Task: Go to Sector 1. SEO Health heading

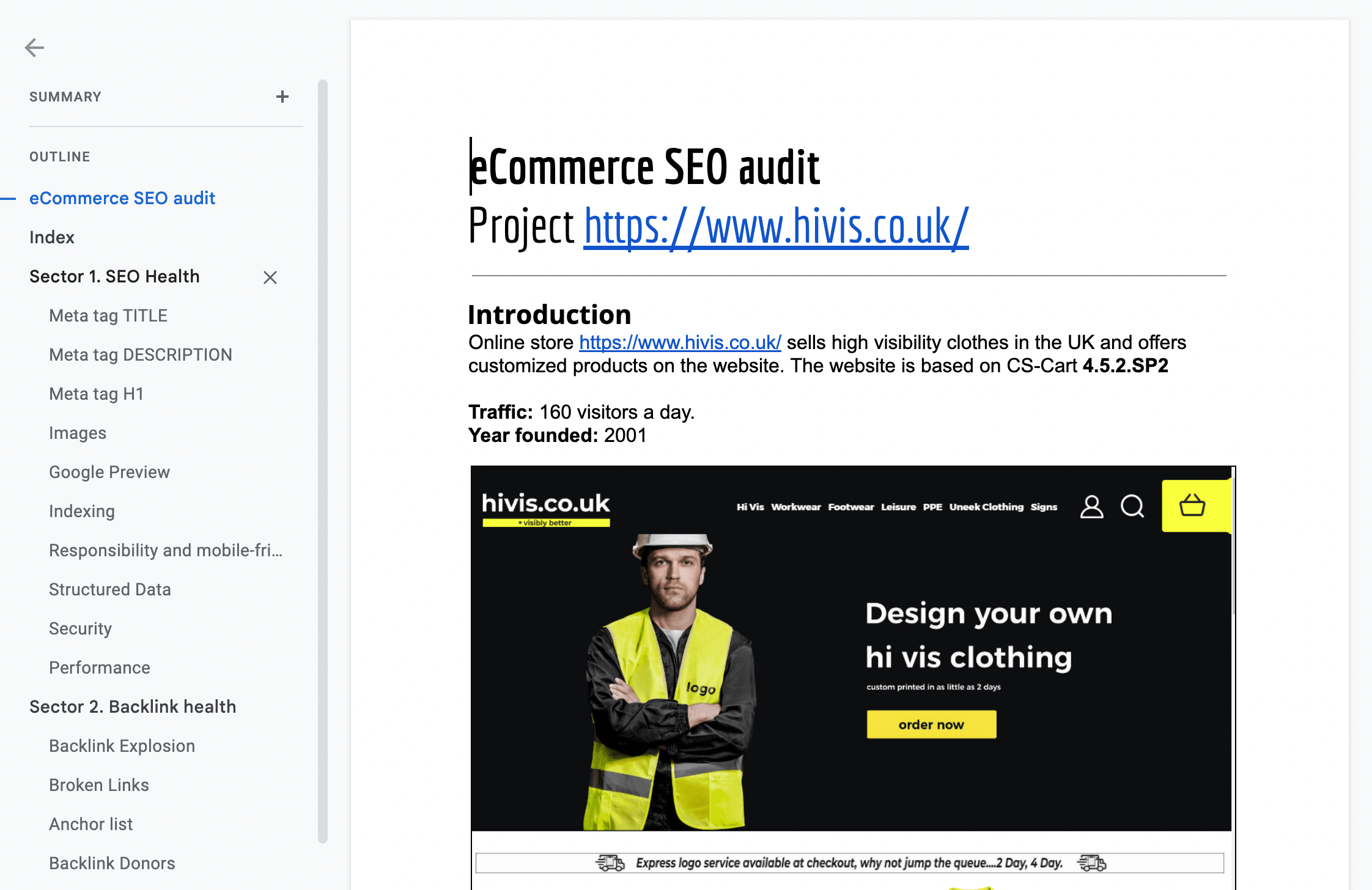Action: coord(114,276)
